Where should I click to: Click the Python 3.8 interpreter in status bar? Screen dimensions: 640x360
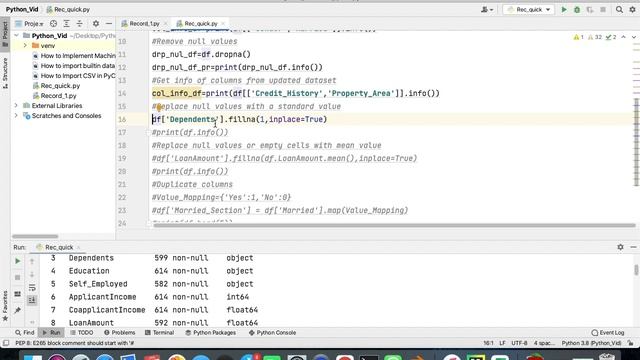591,343
